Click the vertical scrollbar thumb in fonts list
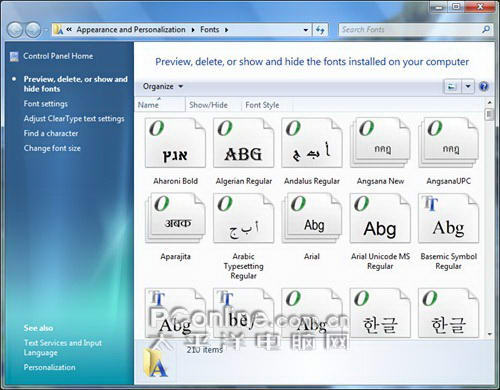Viewport: 500px width, 390px height. coord(489,114)
